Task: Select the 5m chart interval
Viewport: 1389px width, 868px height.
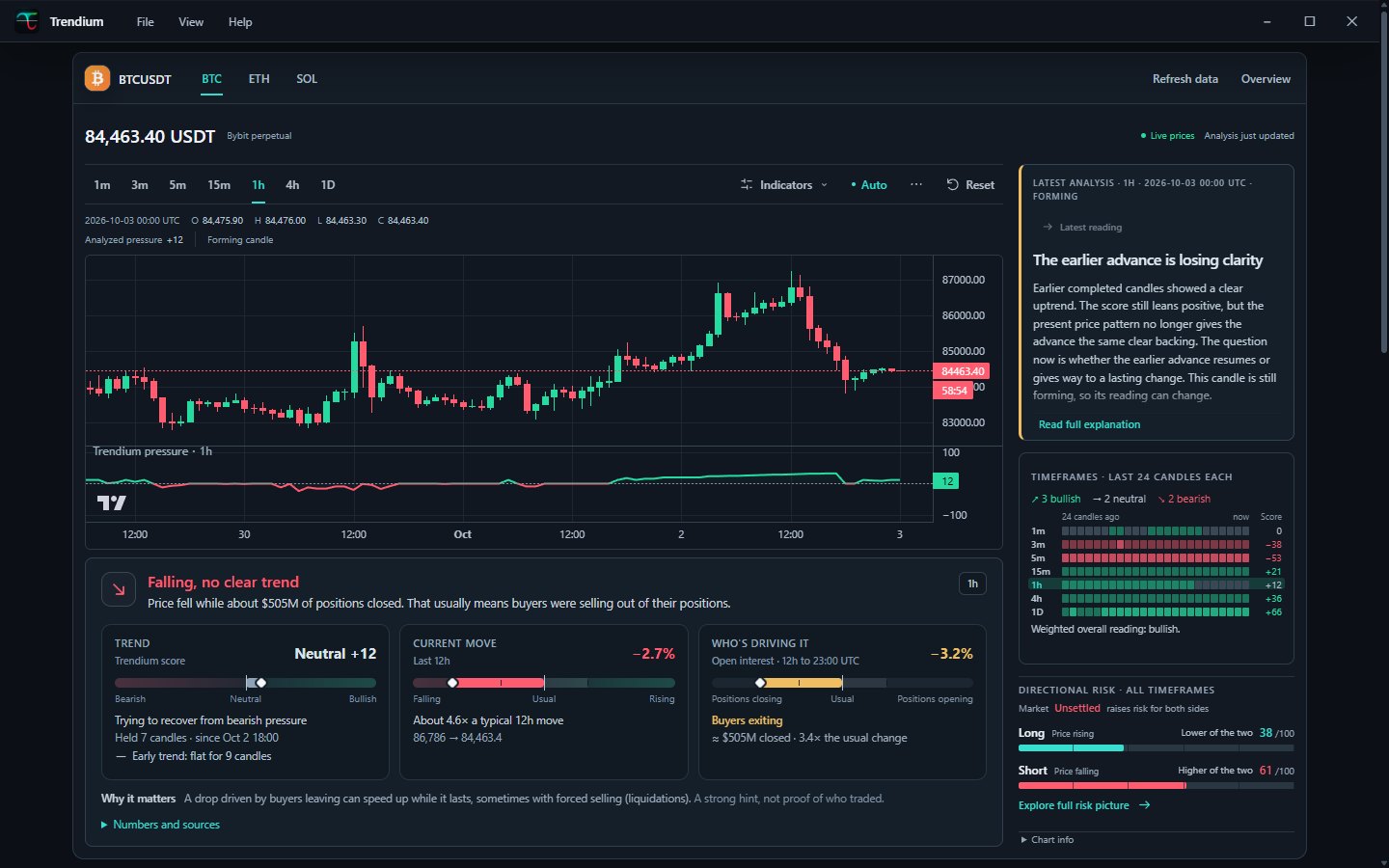Action: pos(177,184)
